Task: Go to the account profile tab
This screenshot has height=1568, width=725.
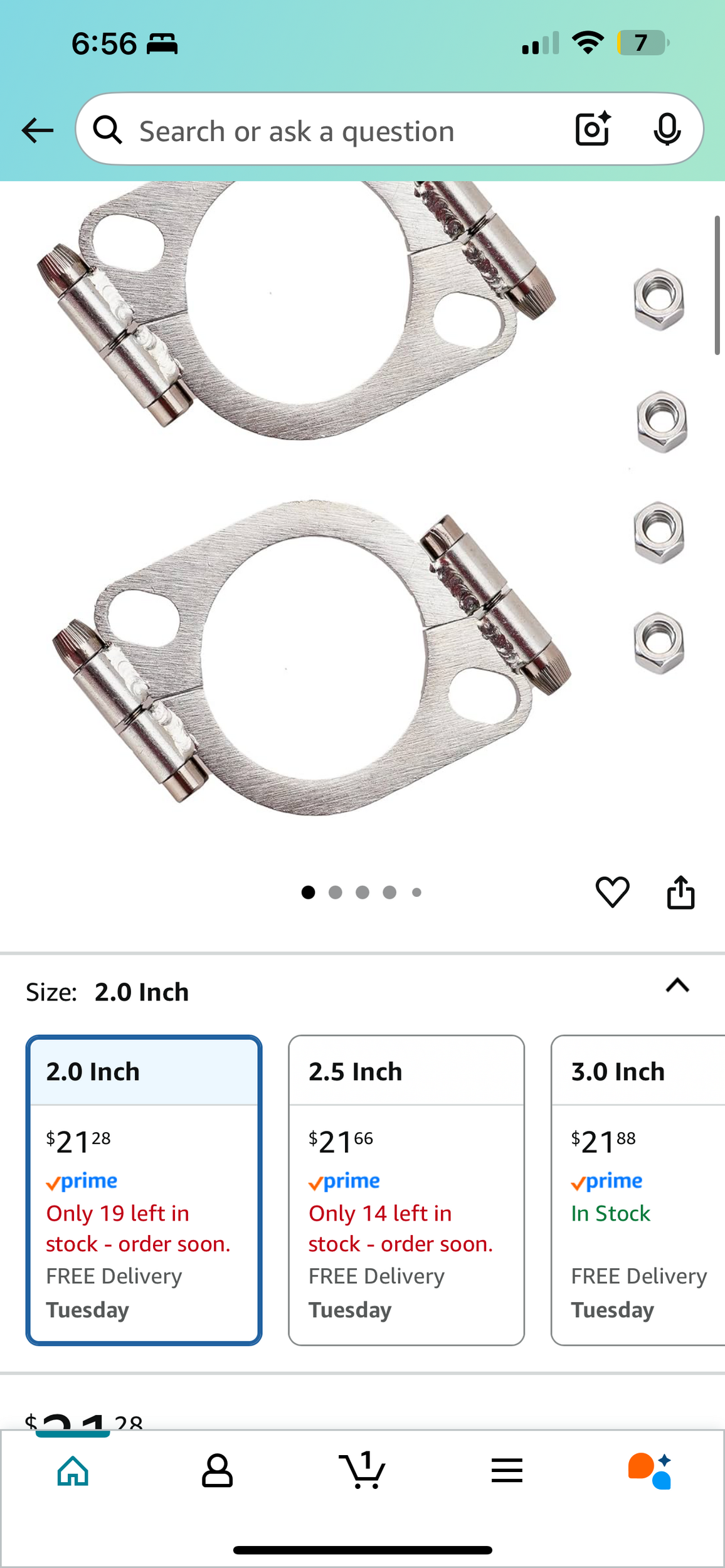Action: click(217, 1470)
